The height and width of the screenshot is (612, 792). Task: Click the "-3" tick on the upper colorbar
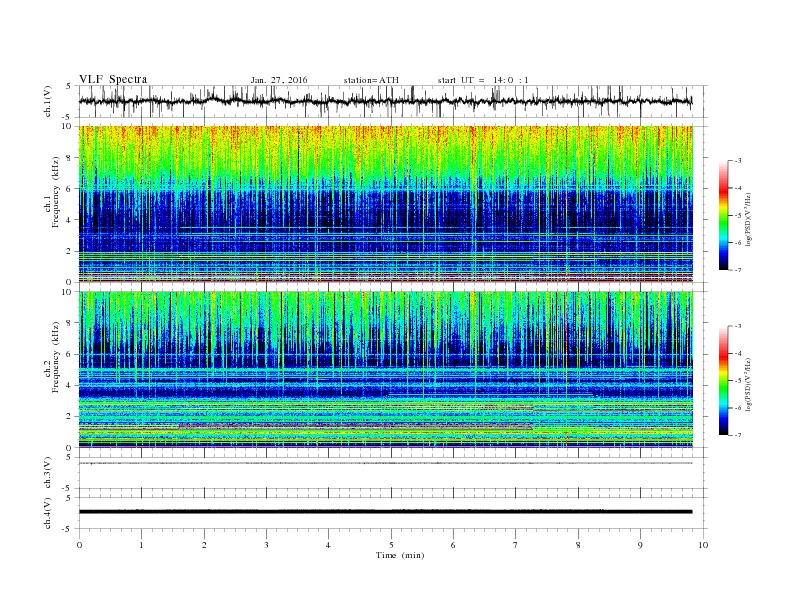(x=737, y=161)
